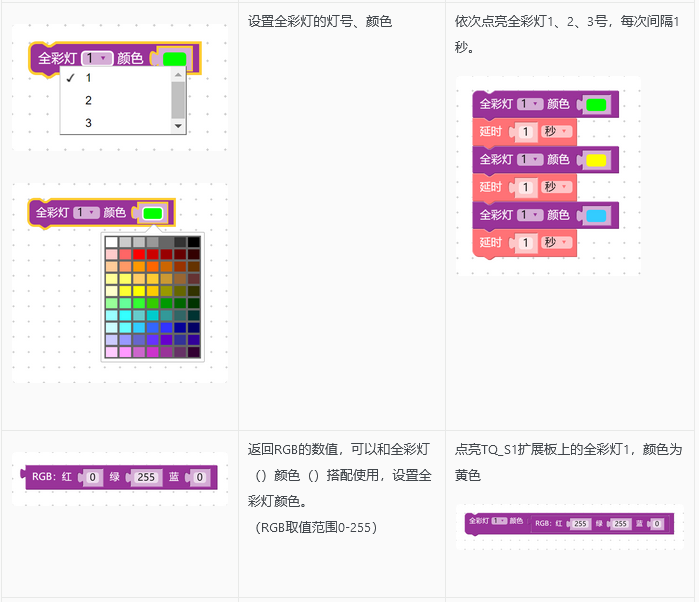Click yellow swatch in the stacked program
Viewport: 699px width, 602px height.
point(596,160)
